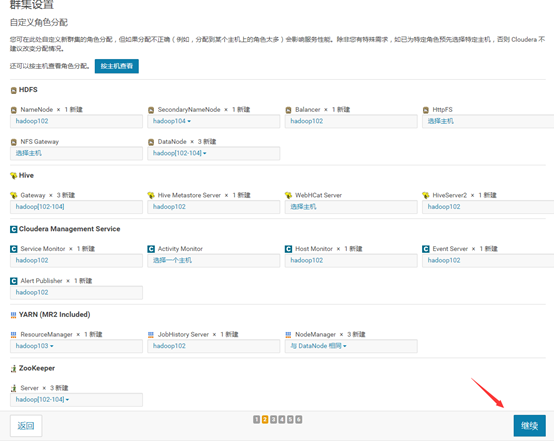Select host for NFS Gateway role
This screenshot has width=554, height=441.
(76, 153)
